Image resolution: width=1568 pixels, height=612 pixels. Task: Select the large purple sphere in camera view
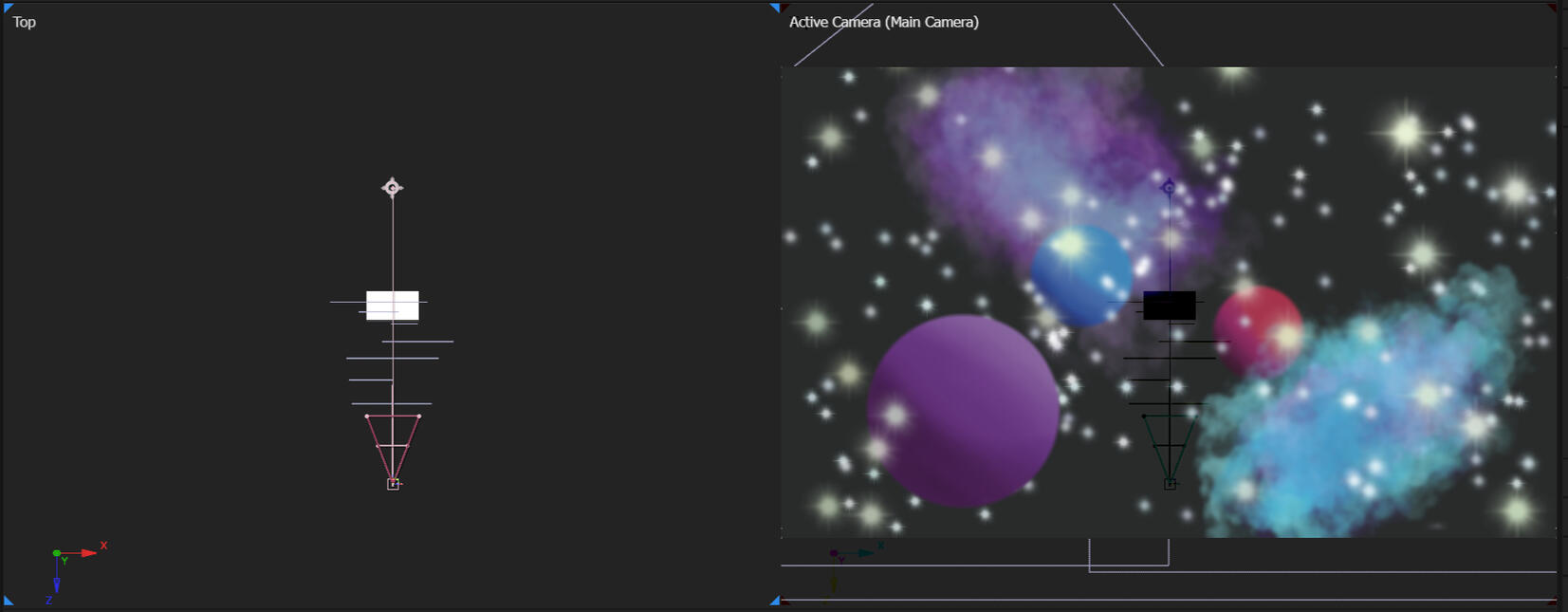[962, 411]
